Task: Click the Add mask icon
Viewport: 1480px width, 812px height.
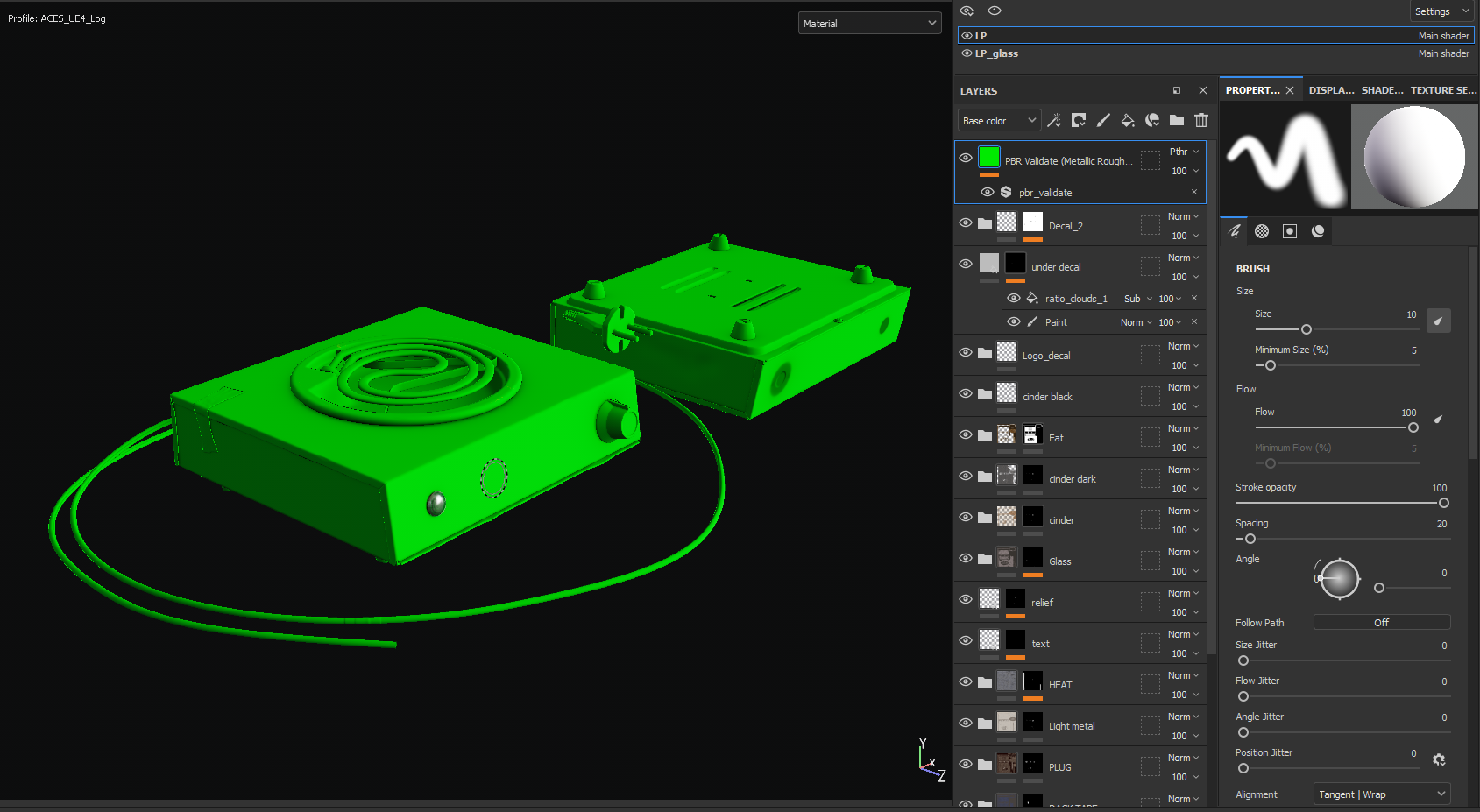Action: [x=1079, y=120]
